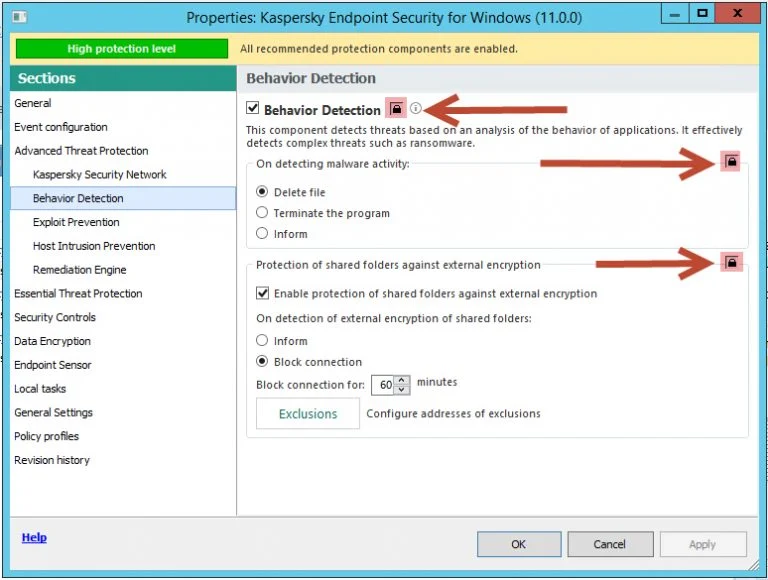
Task: Select Terminate the program option
Action: (263, 213)
